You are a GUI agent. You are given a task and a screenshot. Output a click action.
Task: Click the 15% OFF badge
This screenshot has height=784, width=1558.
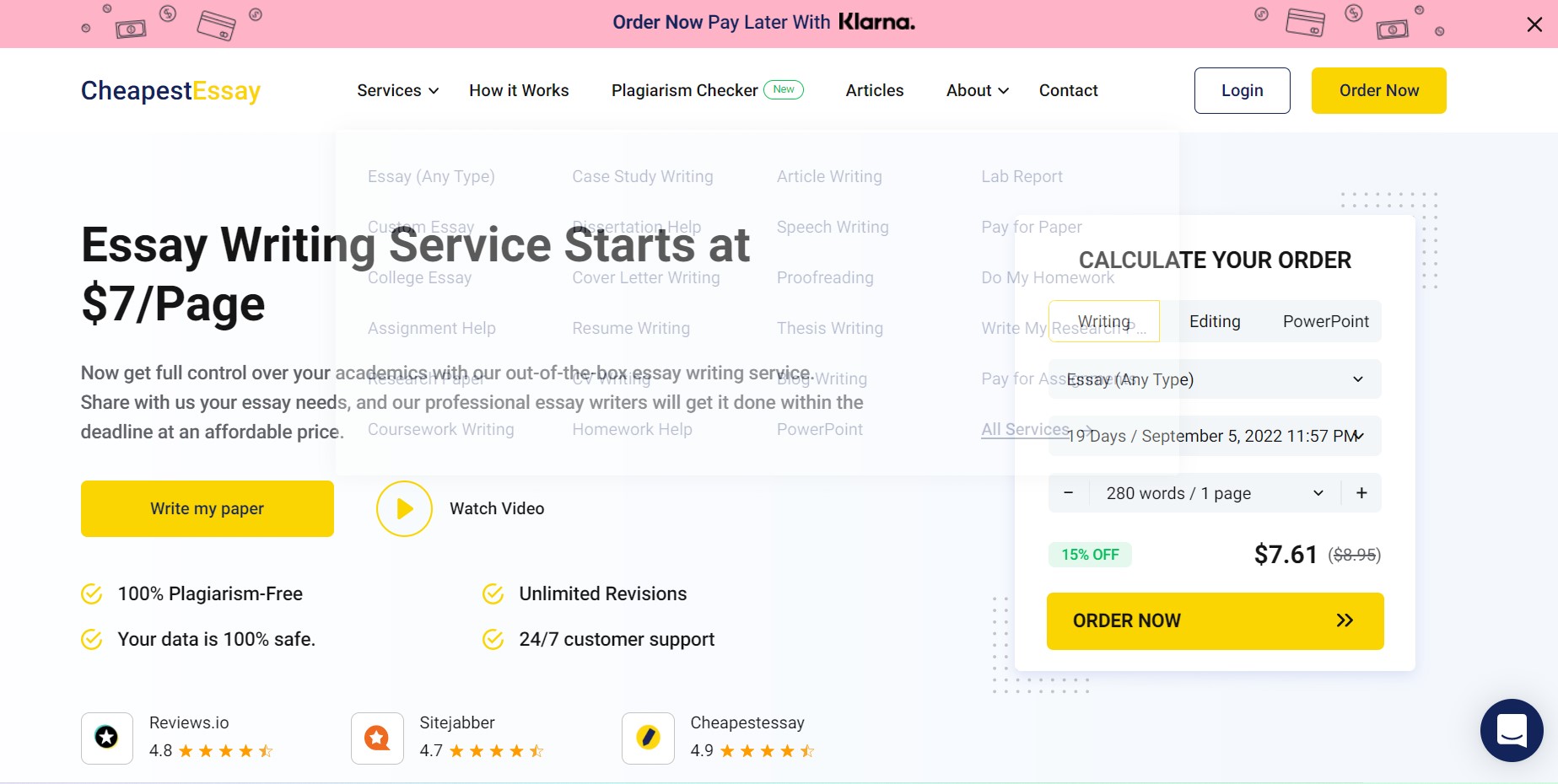pos(1090,555)
